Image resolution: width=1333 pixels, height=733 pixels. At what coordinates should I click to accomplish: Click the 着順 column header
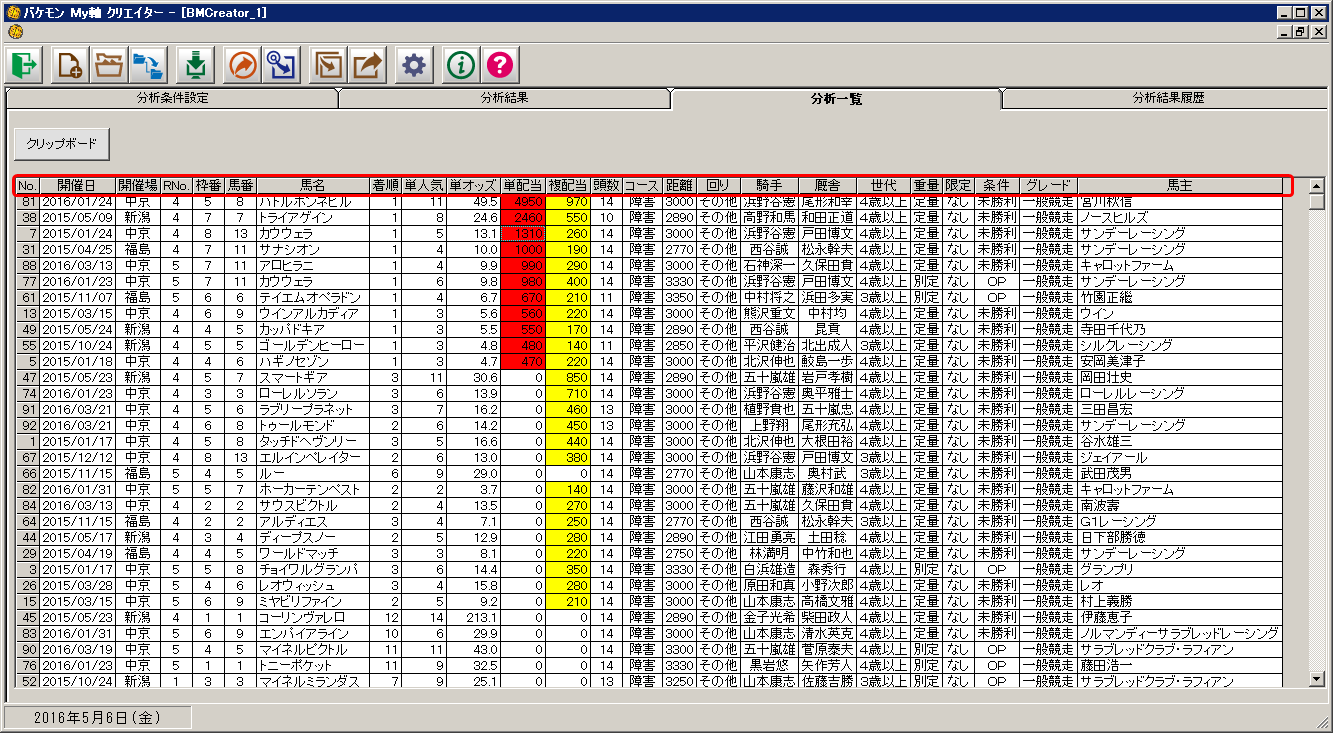tap(385, 185)
